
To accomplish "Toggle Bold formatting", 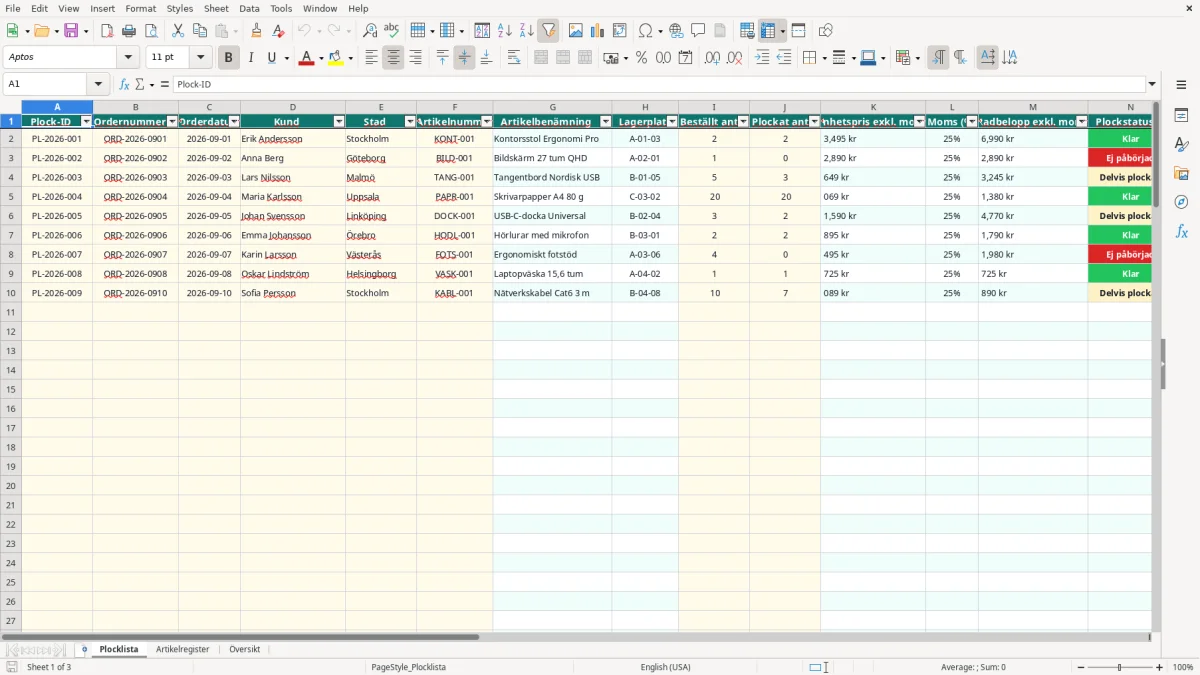I will click(x=228, y=58).
